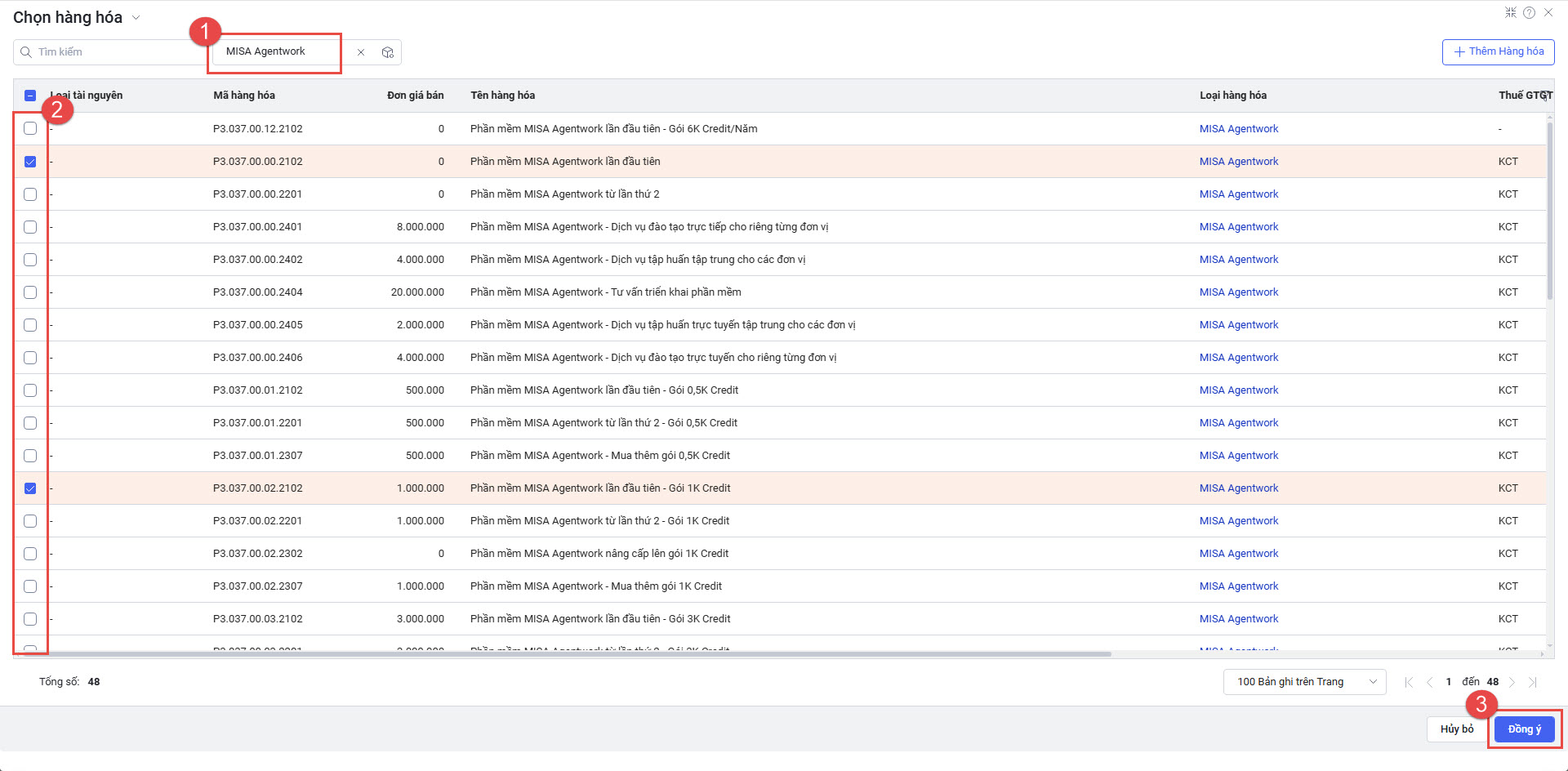Screen dimensions: 1568x771
Task: Focus the Tìm kiếm search field
Action: point(114,52)
